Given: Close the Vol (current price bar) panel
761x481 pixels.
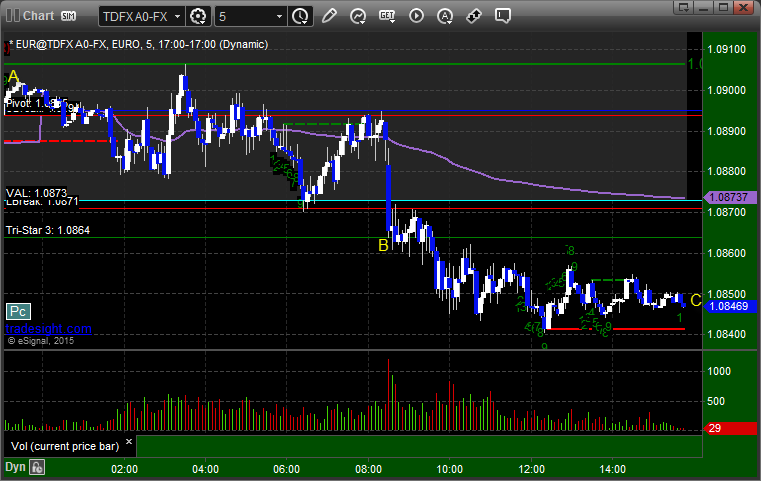Looking at the screenshot, I should point(129,442).
